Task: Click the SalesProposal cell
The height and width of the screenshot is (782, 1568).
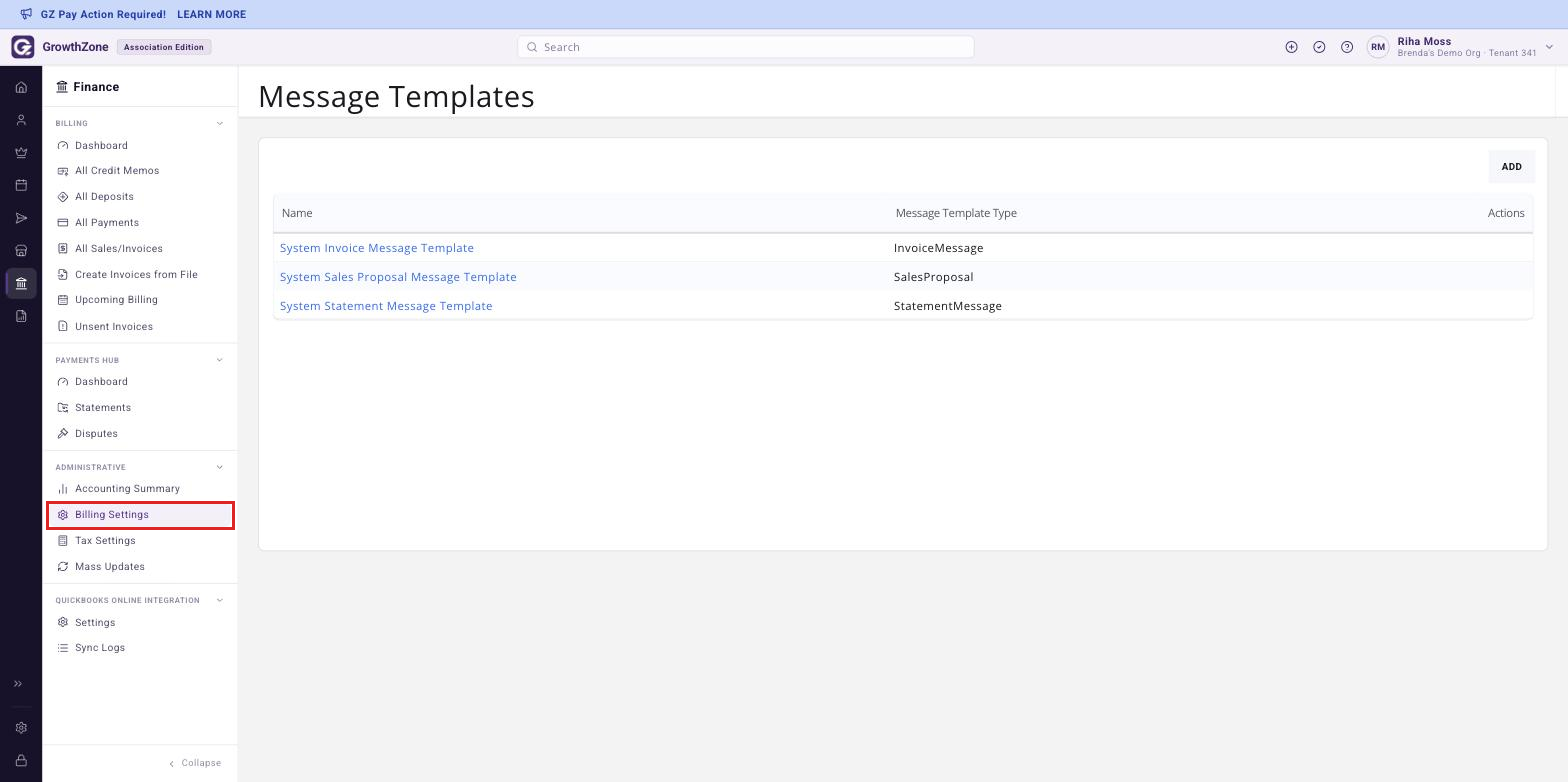Action: [933, 277]
